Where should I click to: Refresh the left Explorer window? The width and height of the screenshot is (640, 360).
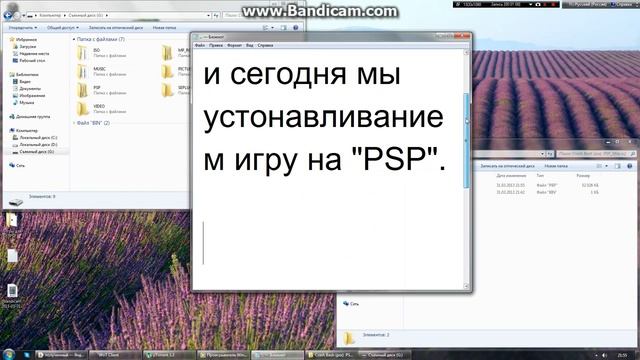point(216,16)
